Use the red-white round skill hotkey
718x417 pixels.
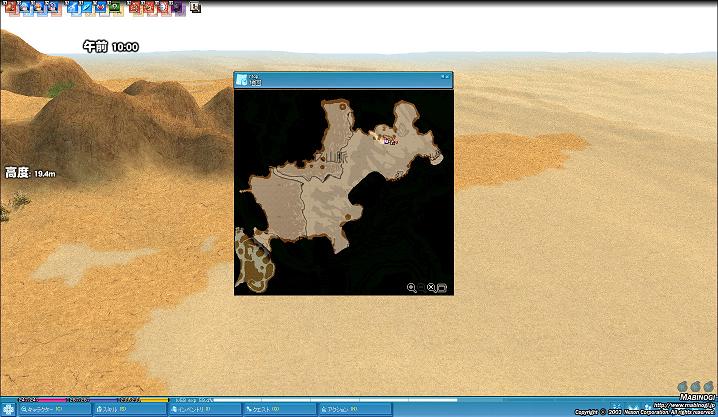tap(163, 7)
